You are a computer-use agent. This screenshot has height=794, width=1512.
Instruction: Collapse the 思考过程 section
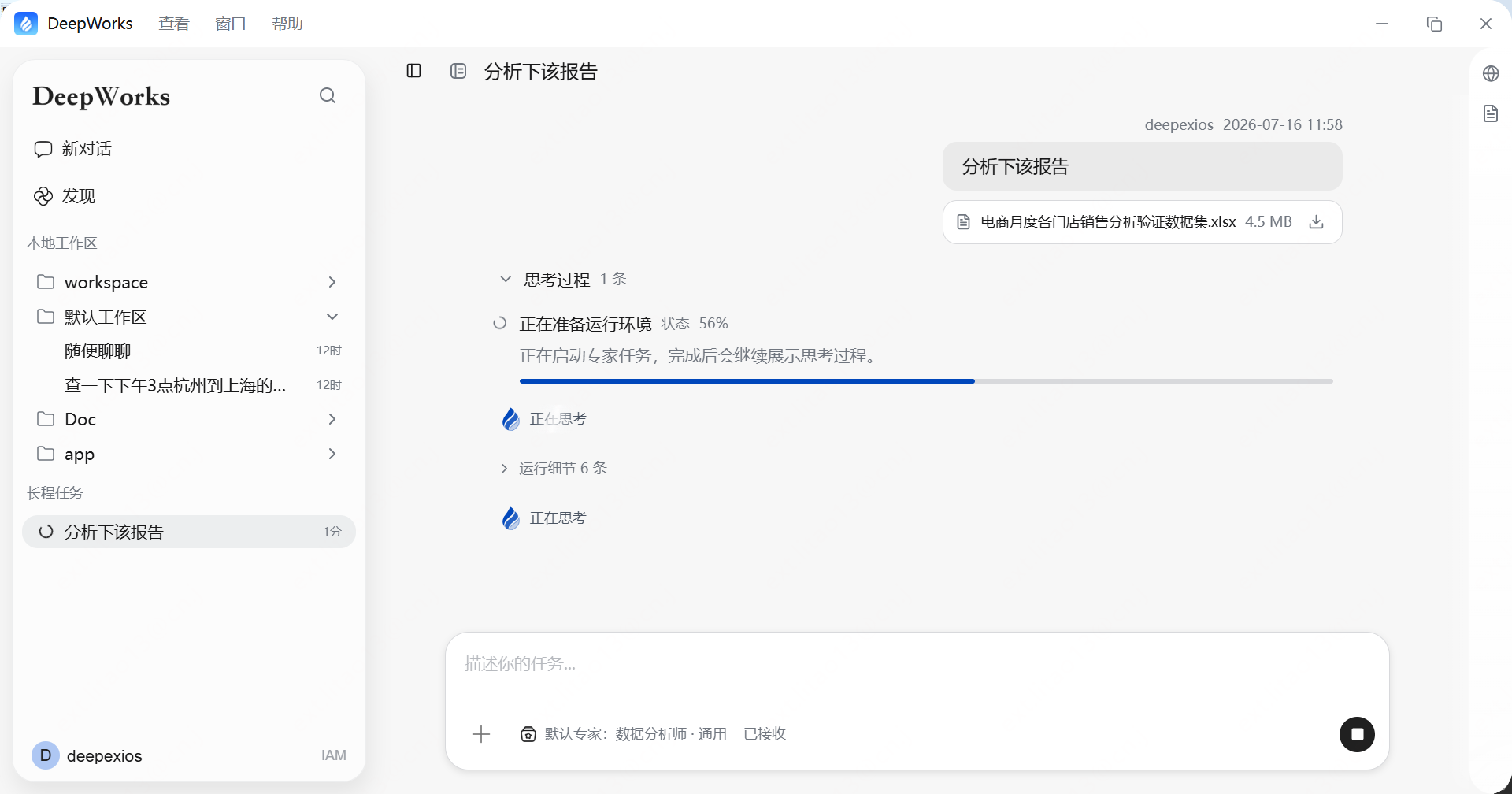pos(506,279)
